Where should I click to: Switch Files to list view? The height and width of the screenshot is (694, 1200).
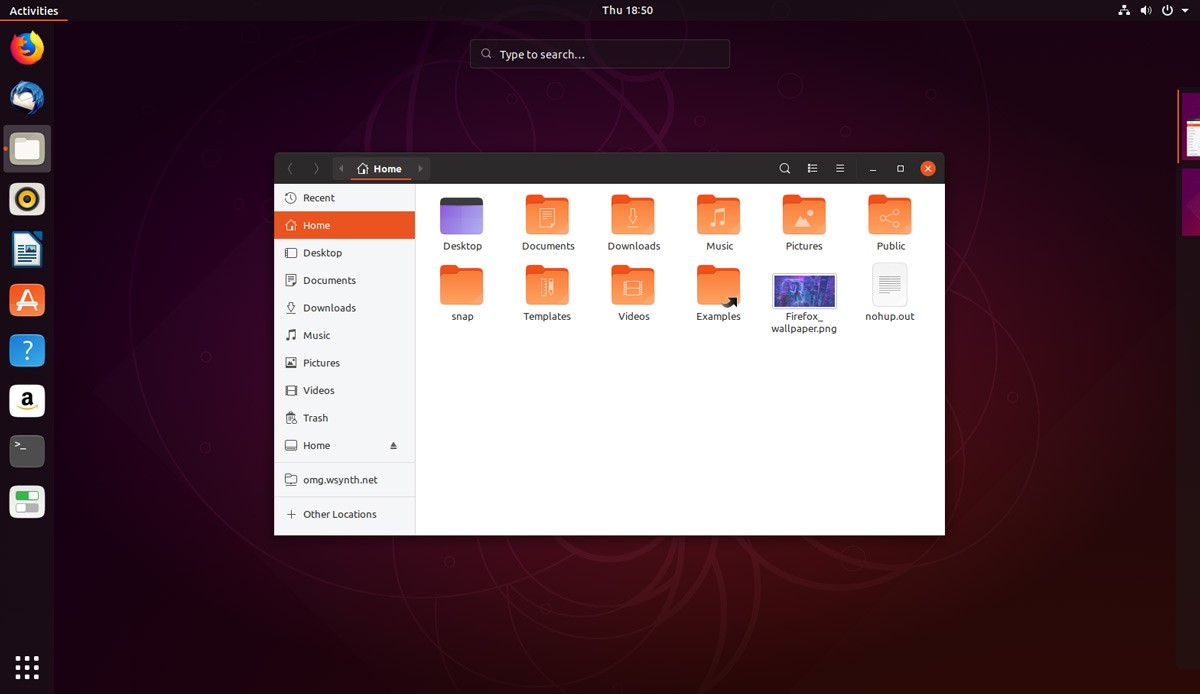tap(812, 168)
